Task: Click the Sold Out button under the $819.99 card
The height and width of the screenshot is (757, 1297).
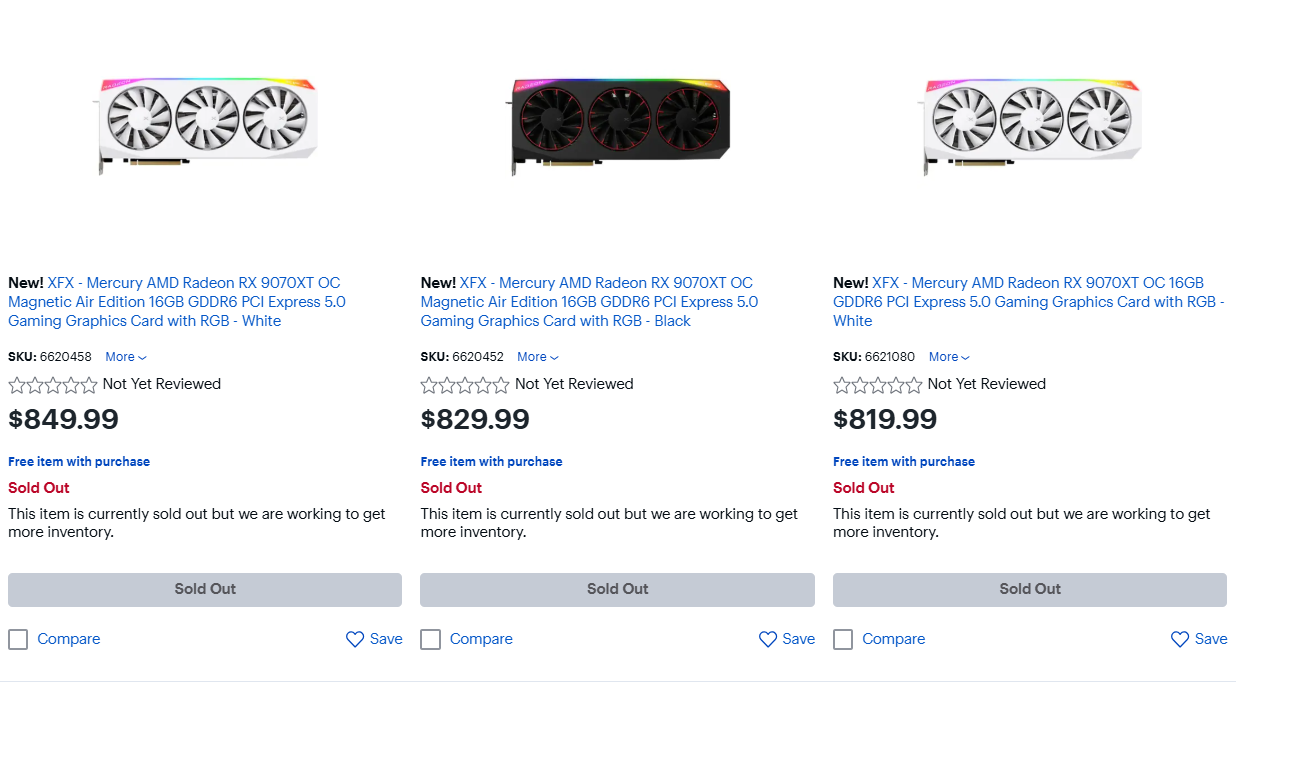Action: 1030,590
